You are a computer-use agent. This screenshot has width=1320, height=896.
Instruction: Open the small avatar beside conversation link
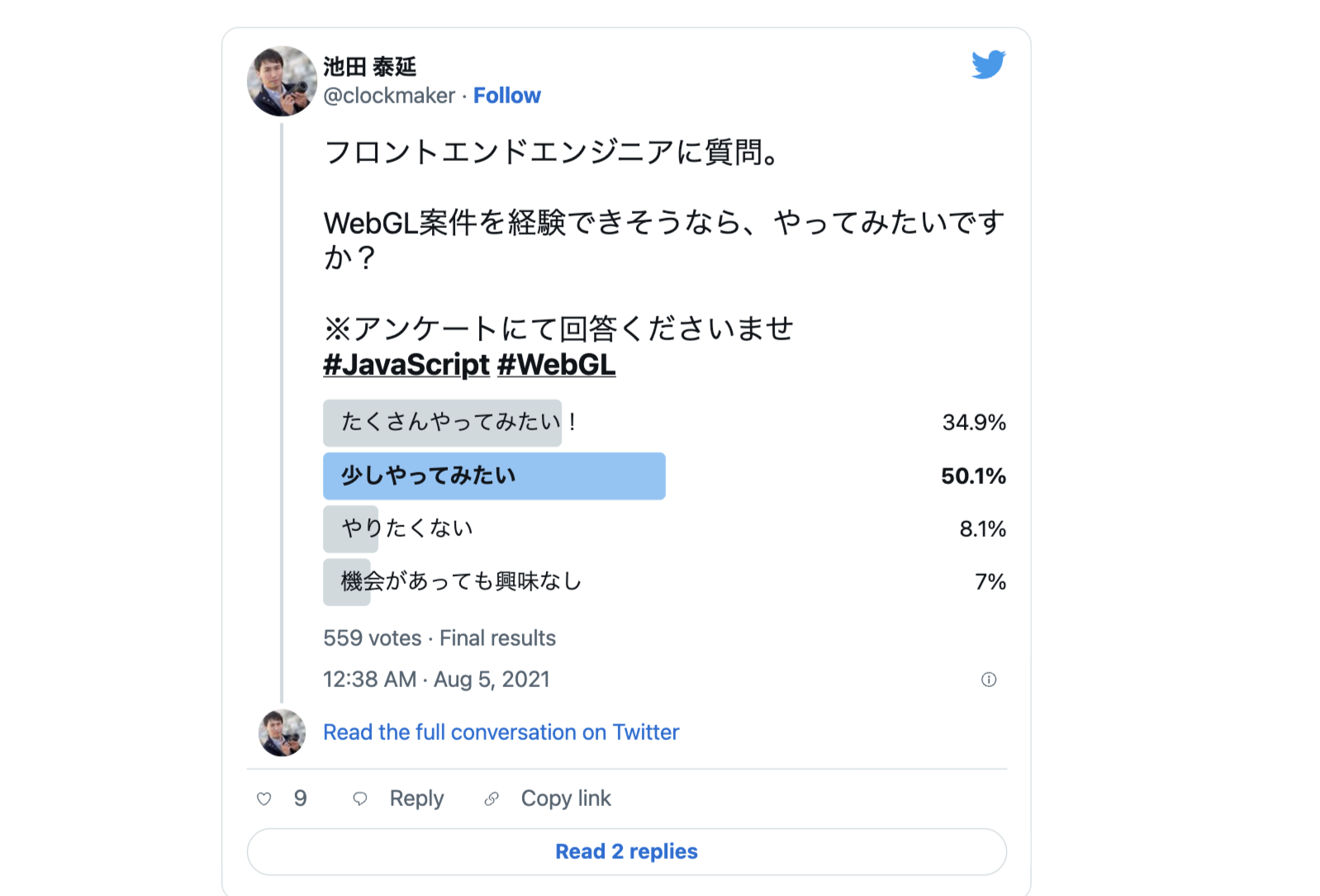click(283, 732)
